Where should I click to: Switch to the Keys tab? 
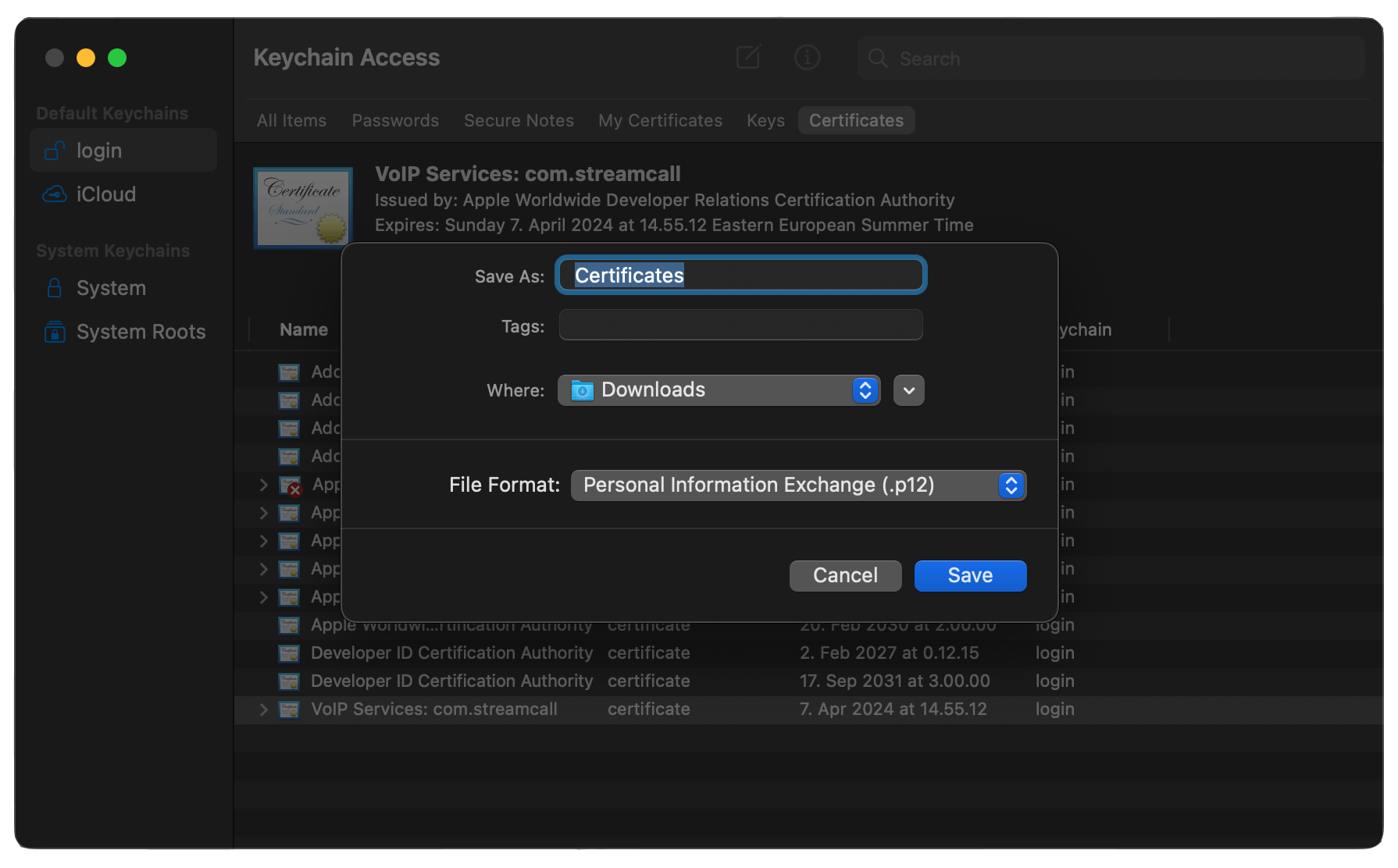tap(765, 120)
